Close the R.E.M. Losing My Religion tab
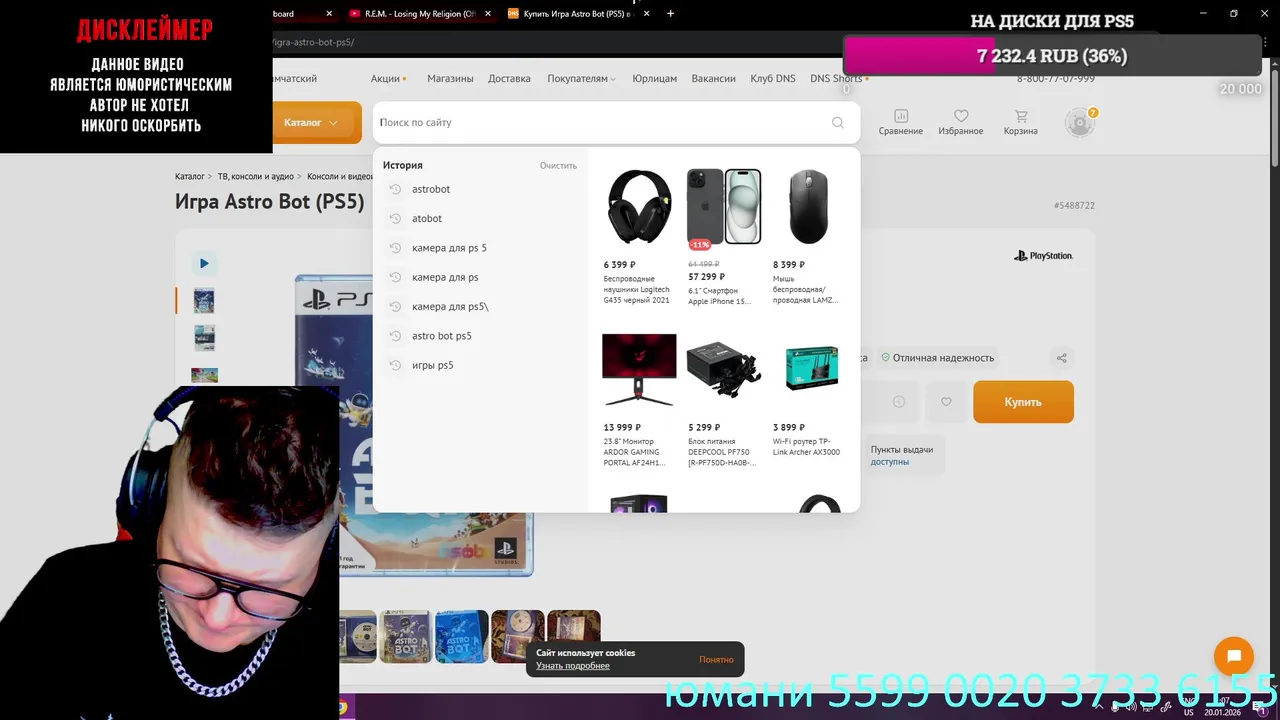1280x720 pixels. (x=487, y=14)
